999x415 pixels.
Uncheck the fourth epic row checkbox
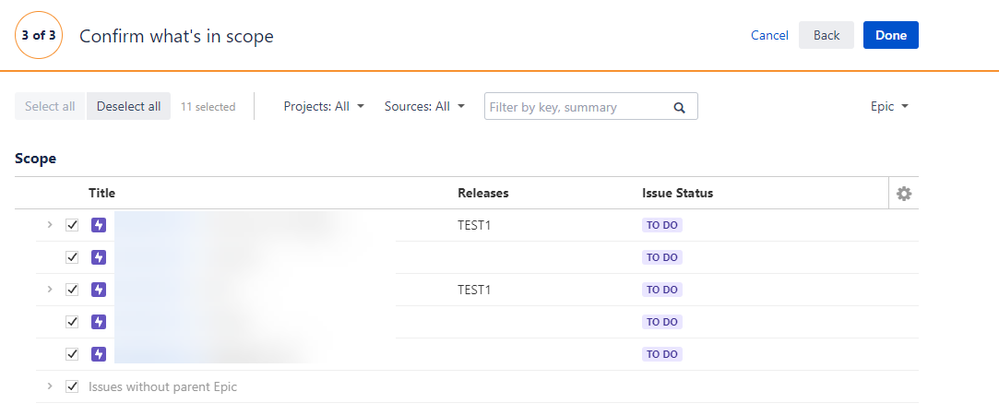(72, 322)
